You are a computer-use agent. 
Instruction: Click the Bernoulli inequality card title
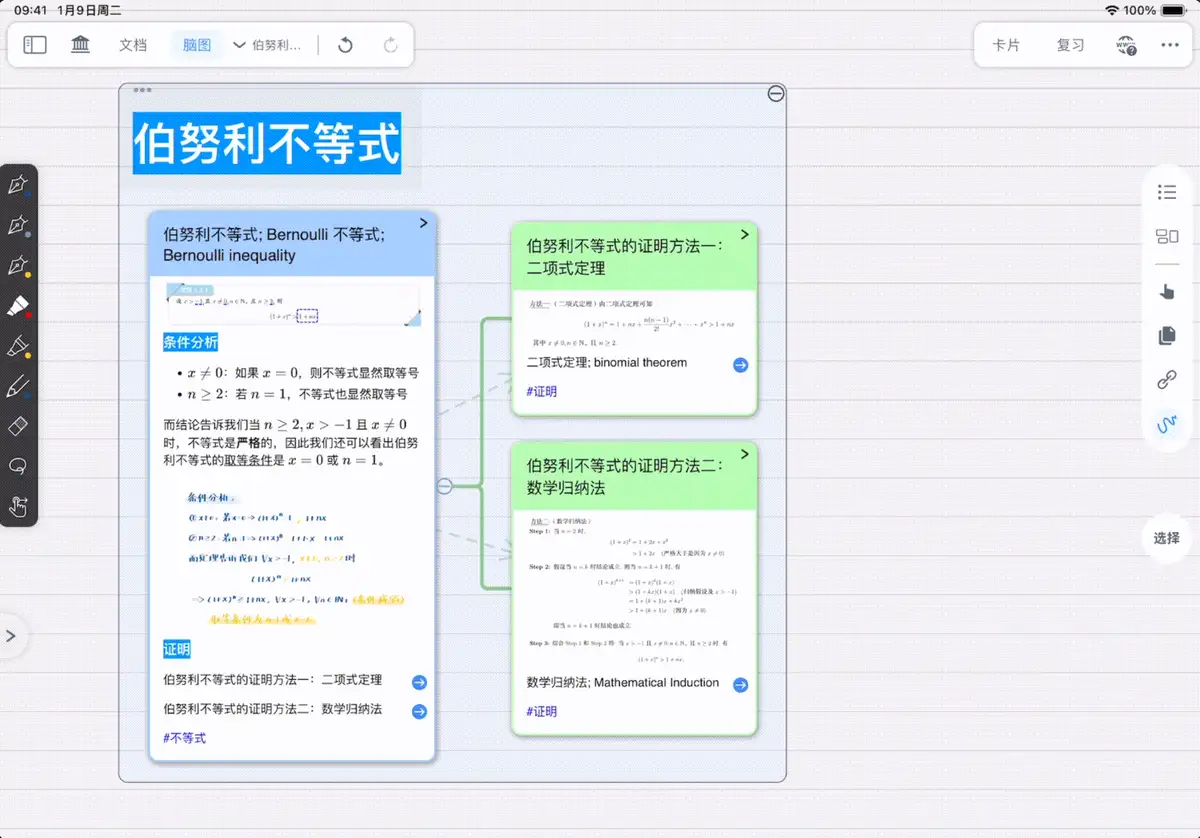click(x=275, y=245)
